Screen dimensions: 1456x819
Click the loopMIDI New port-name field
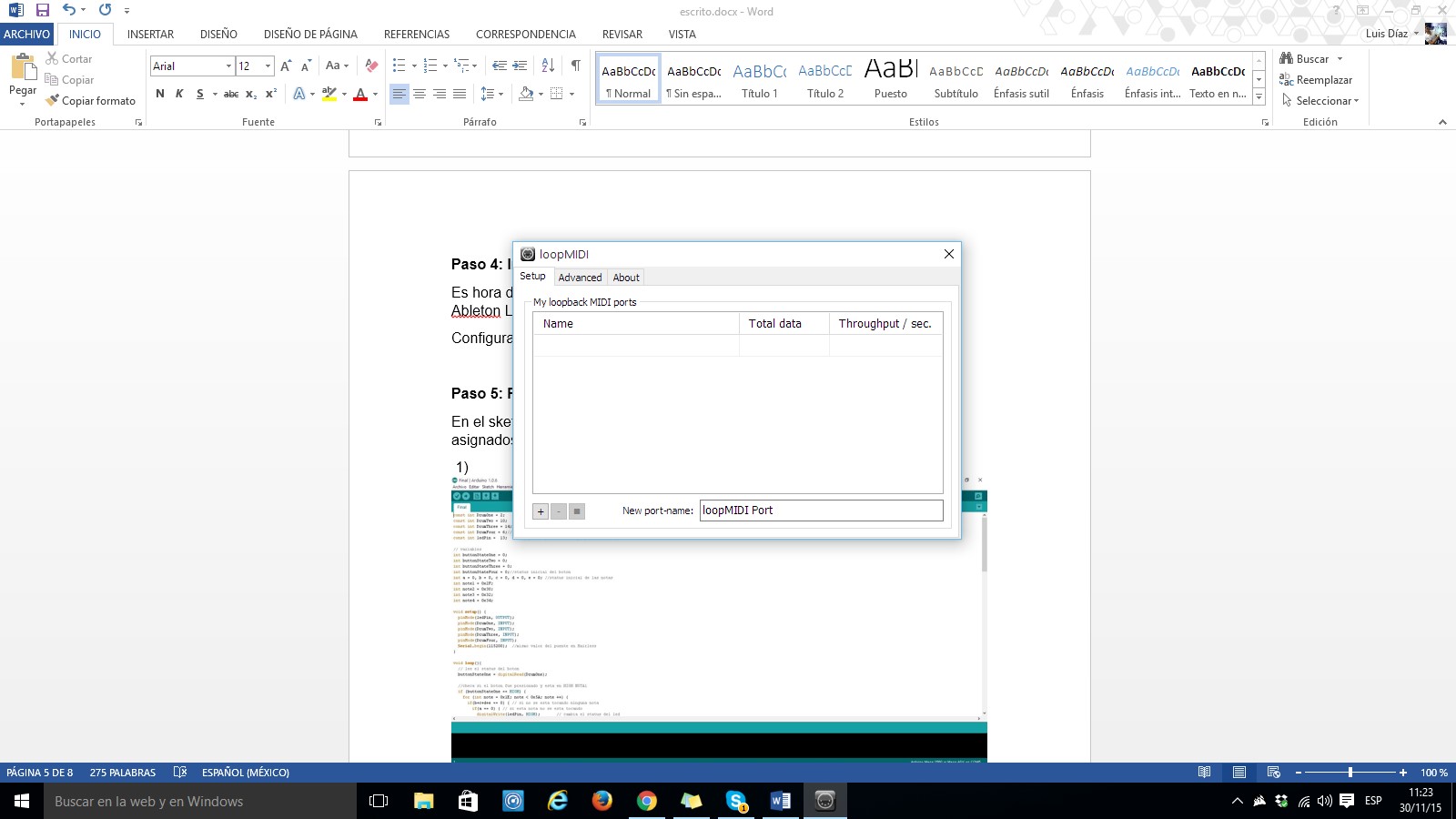821,511
